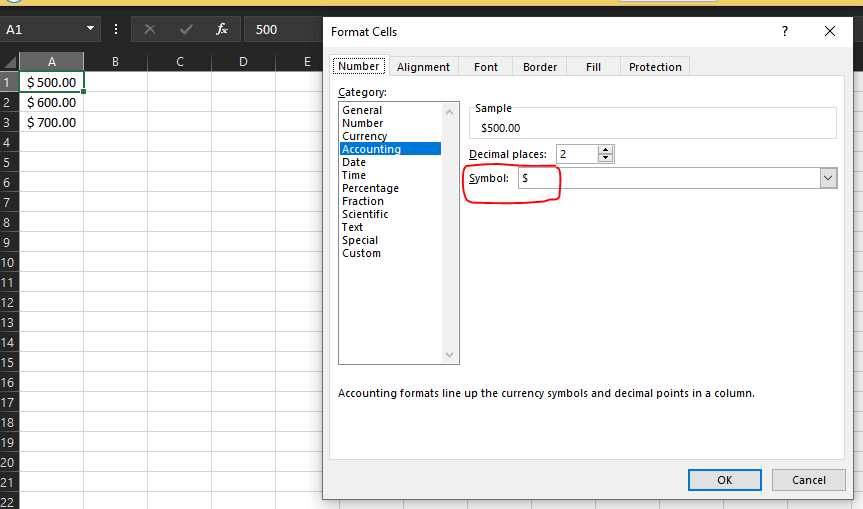
Task: Close the Format Cells dialog
Action: 829,31
